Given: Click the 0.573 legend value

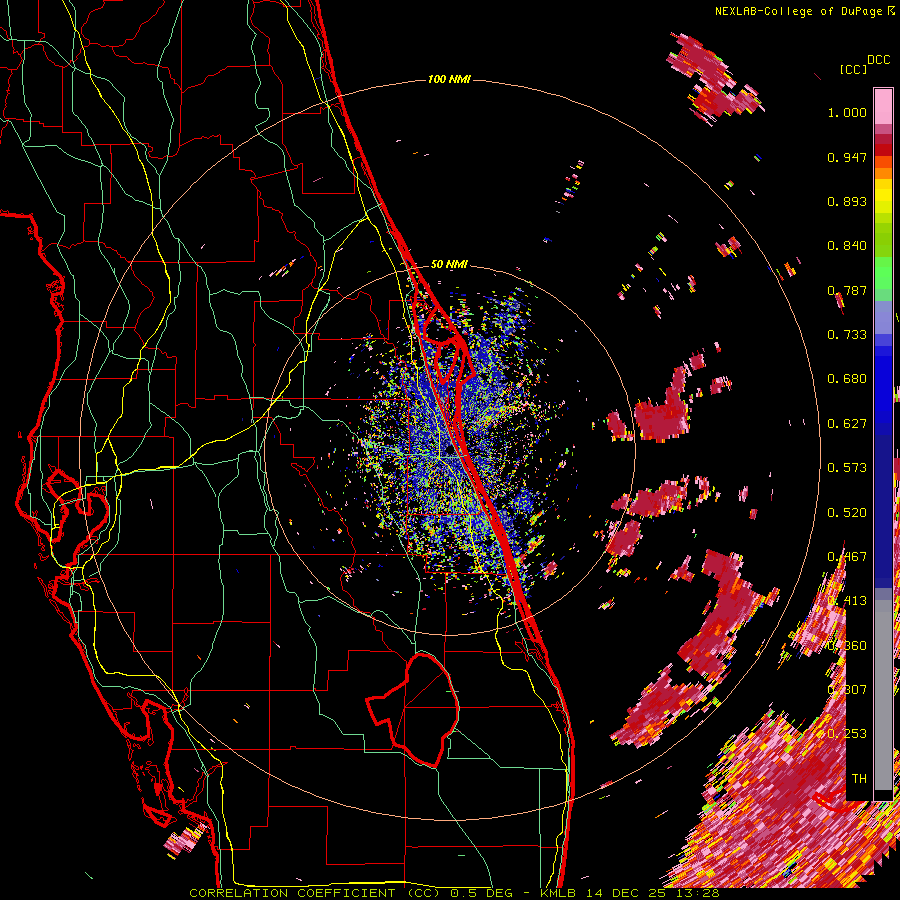Looking at the screenshot, I should click(x=847, y=468).
